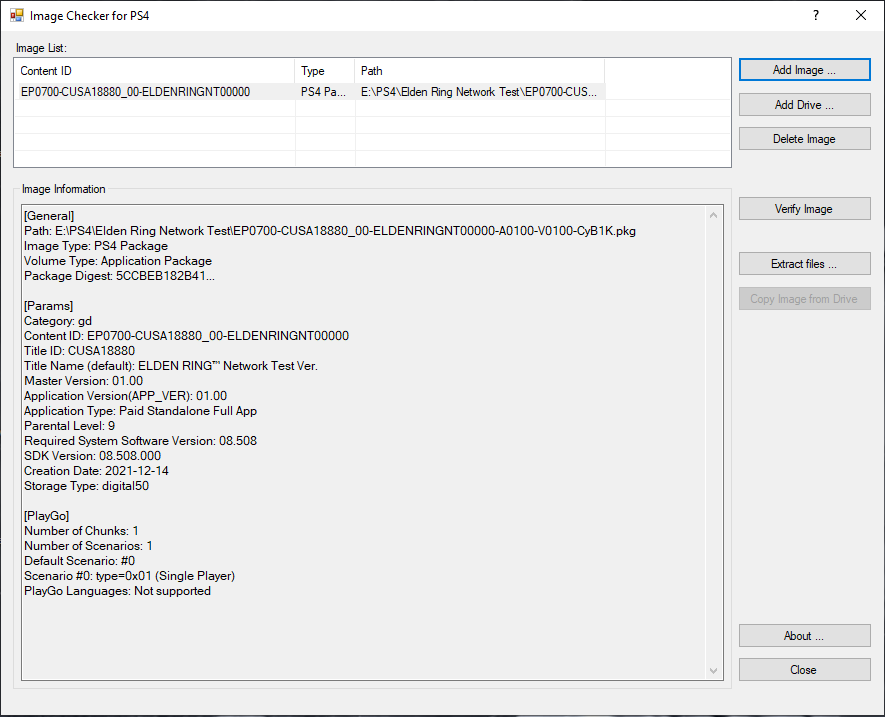Viewport: 885px width, 717px height.
Task: Click scroll-down arrow in Image Information
Action: 713,671
